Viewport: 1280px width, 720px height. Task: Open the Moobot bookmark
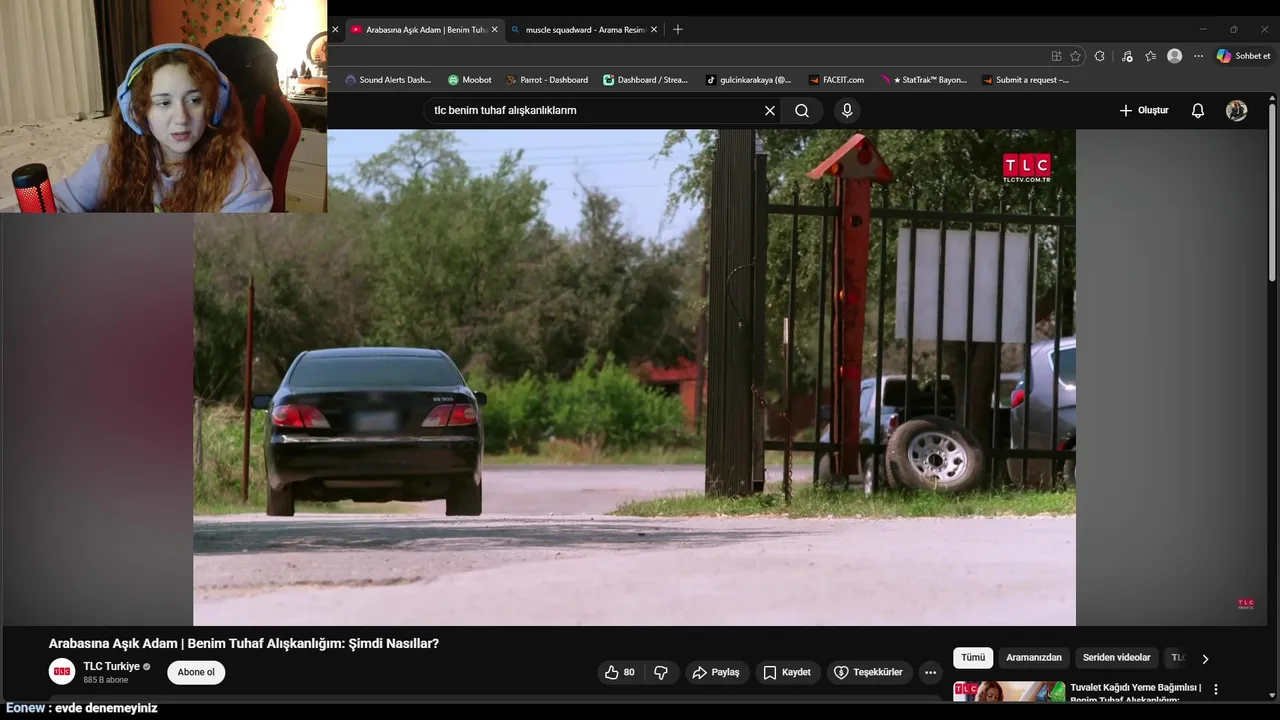[470, 80]
